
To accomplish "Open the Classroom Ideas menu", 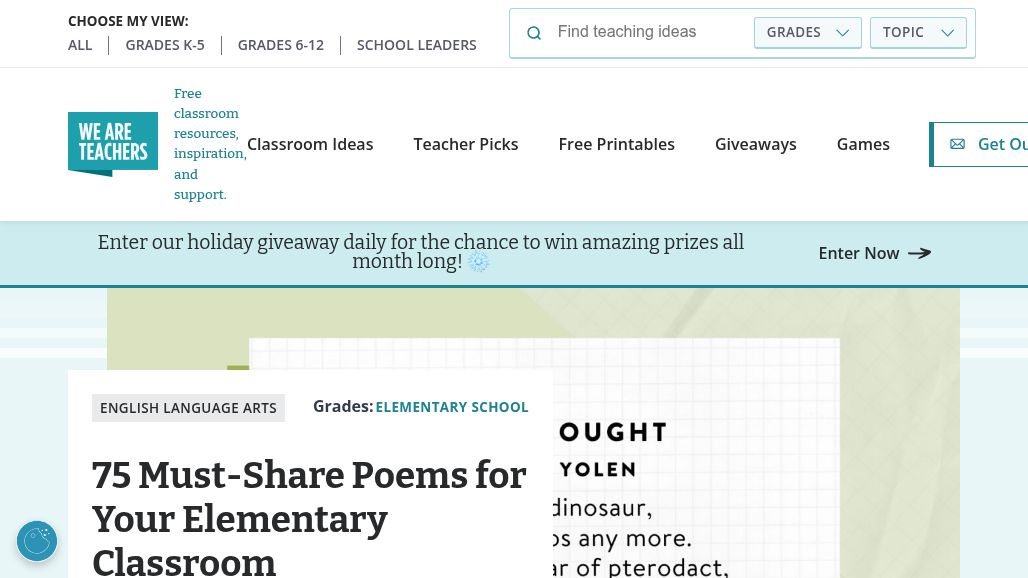I will coord(310,144).
